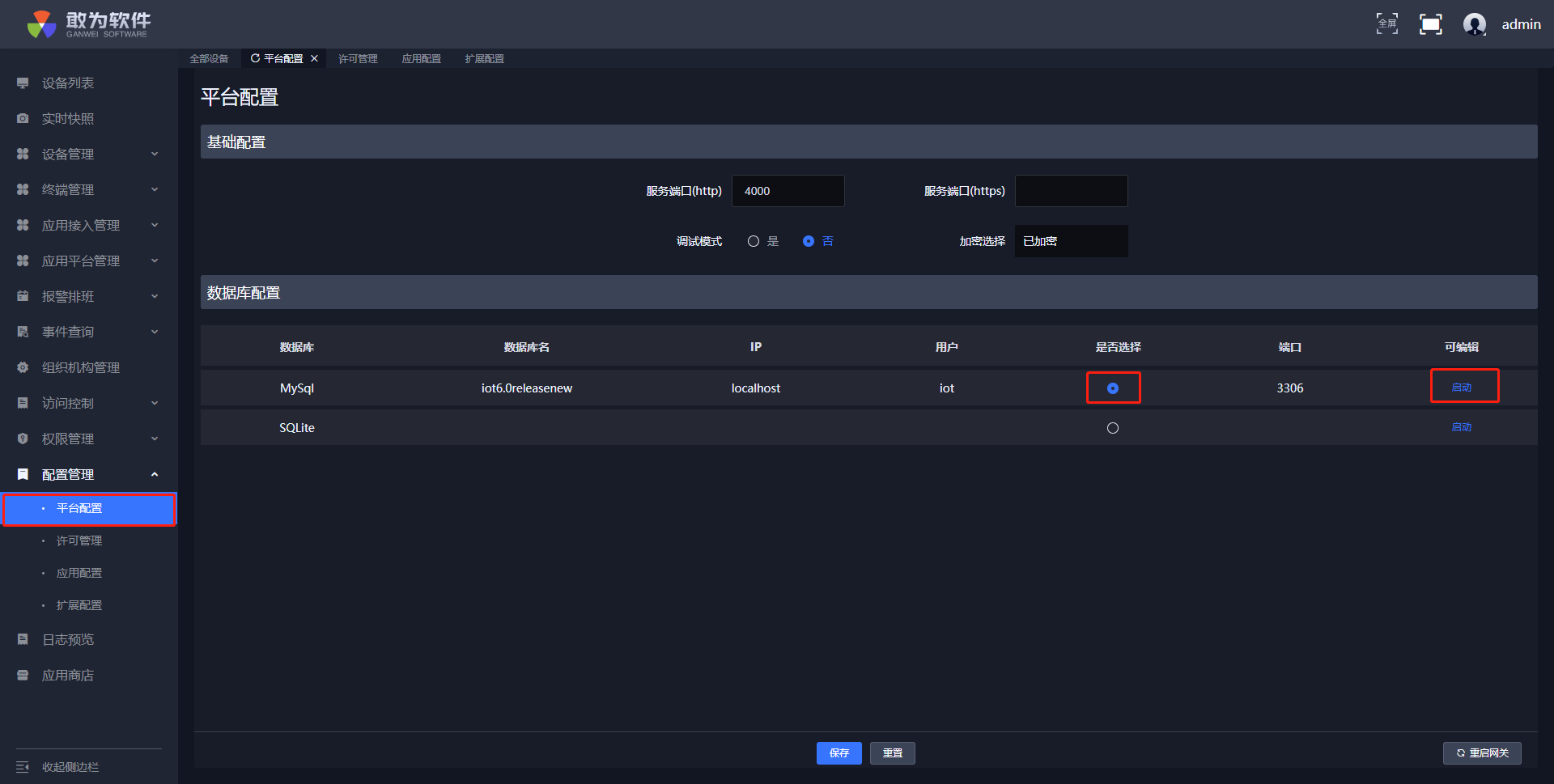Click the 事件查询 search icon
The width and height of the screenshot is (1554, 784).
23,333
